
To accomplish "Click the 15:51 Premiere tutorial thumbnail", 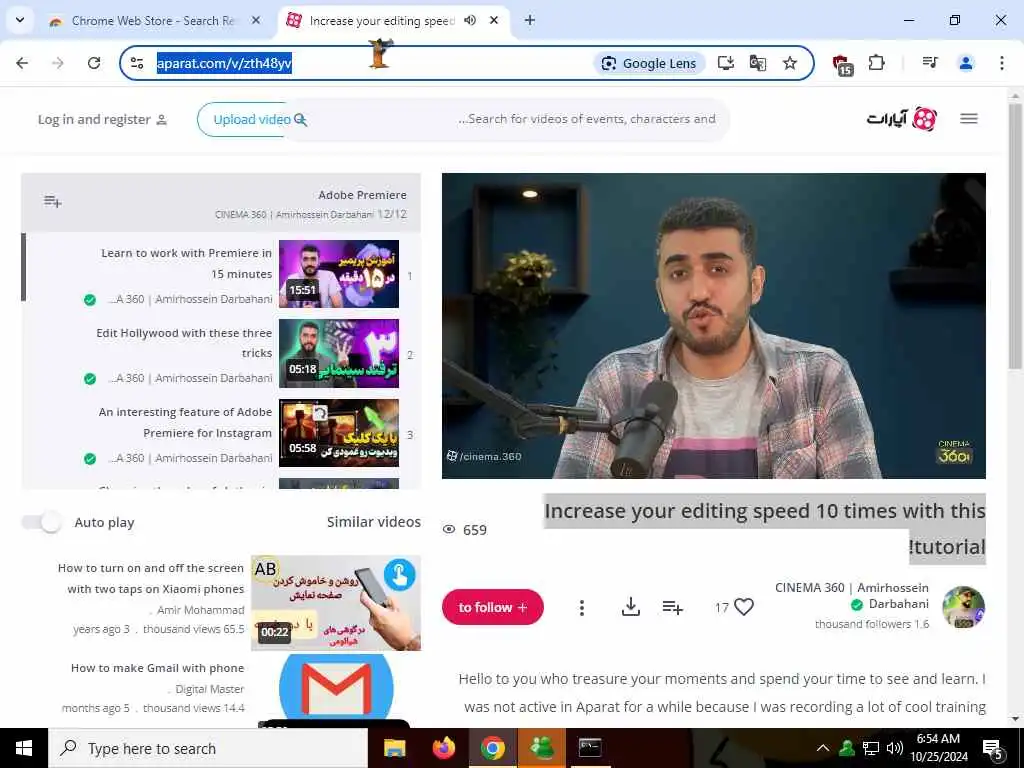I will tap(339, 274).
